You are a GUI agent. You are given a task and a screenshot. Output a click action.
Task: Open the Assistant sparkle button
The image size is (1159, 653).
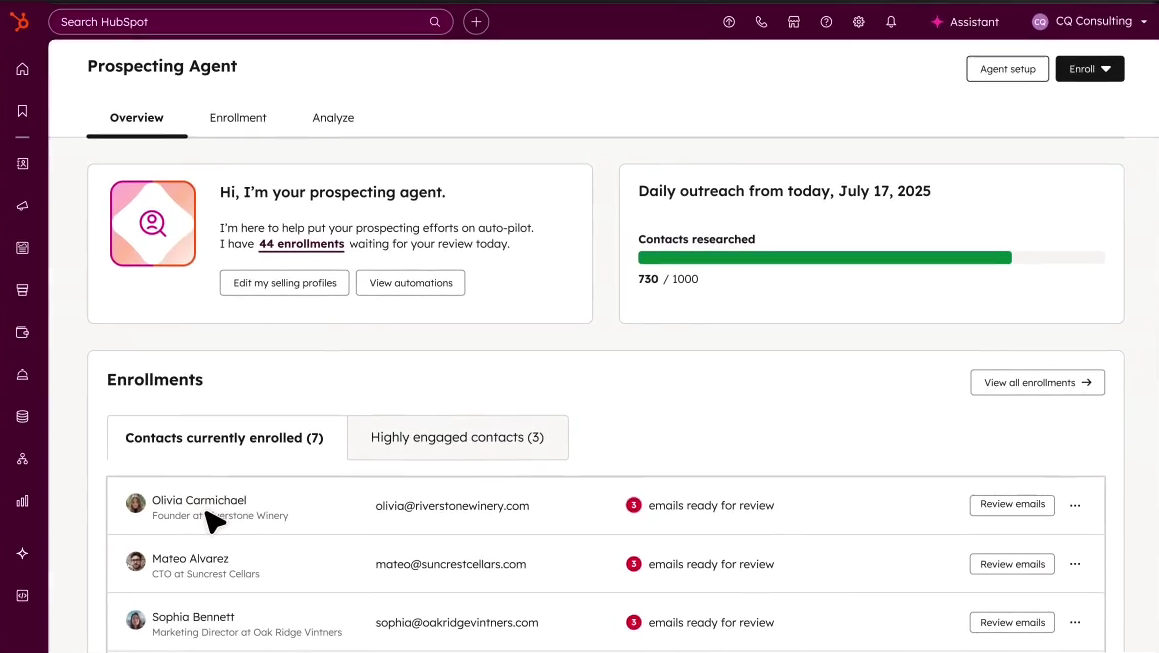tap(965, 21)
